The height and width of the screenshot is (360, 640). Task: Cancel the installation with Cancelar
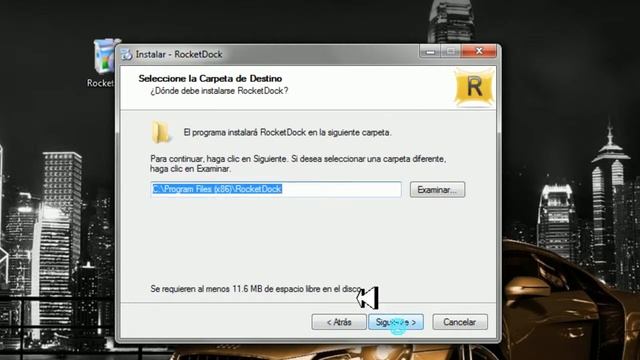click(x=460, y=322)
